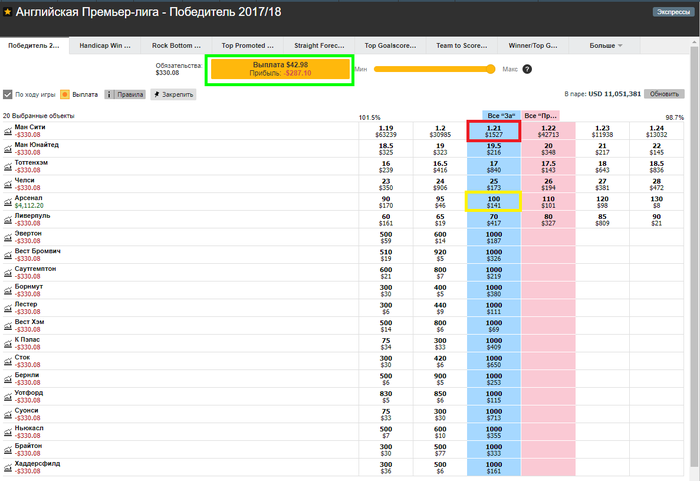The width and height of the screenshot is (700, 481).
Task: Click the Обновить button
Action: (664, 94)
